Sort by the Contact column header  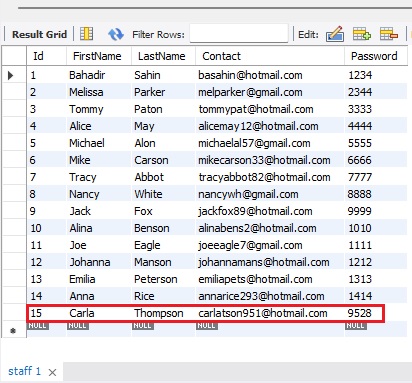(x=270, y=56)
